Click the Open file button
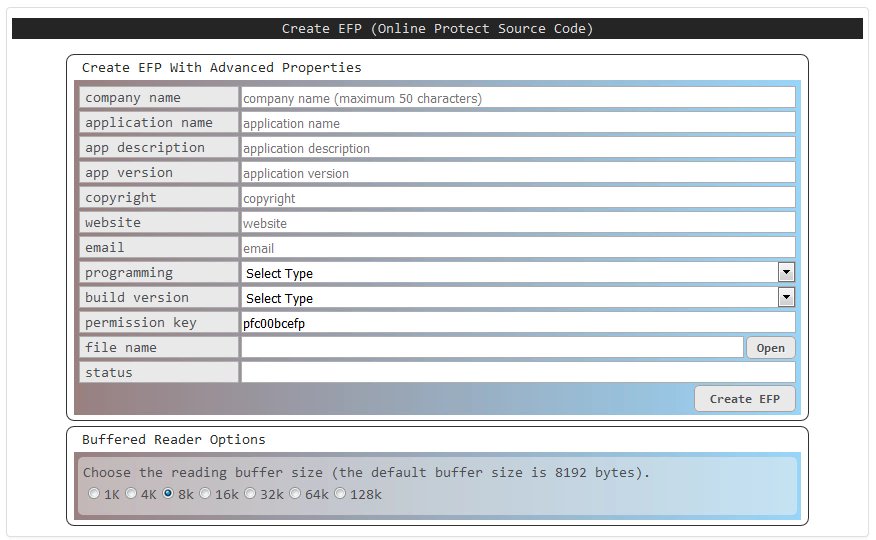 tap(770, 348)
